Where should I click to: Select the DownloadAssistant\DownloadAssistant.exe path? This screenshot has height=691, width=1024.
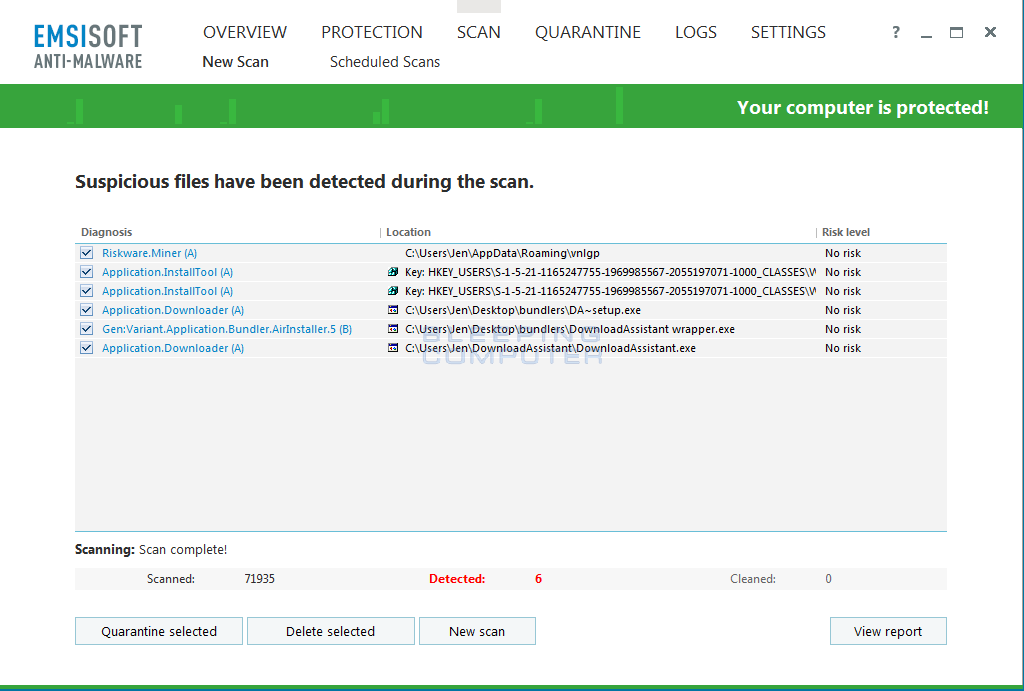tap(551, 347)
